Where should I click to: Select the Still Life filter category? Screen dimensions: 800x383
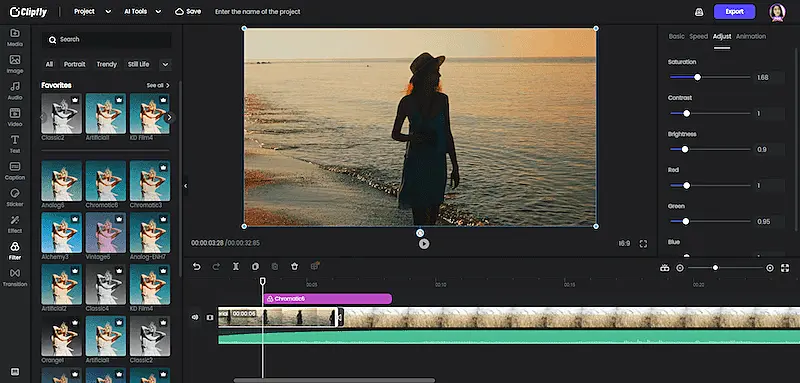click(x=138, y=64)
